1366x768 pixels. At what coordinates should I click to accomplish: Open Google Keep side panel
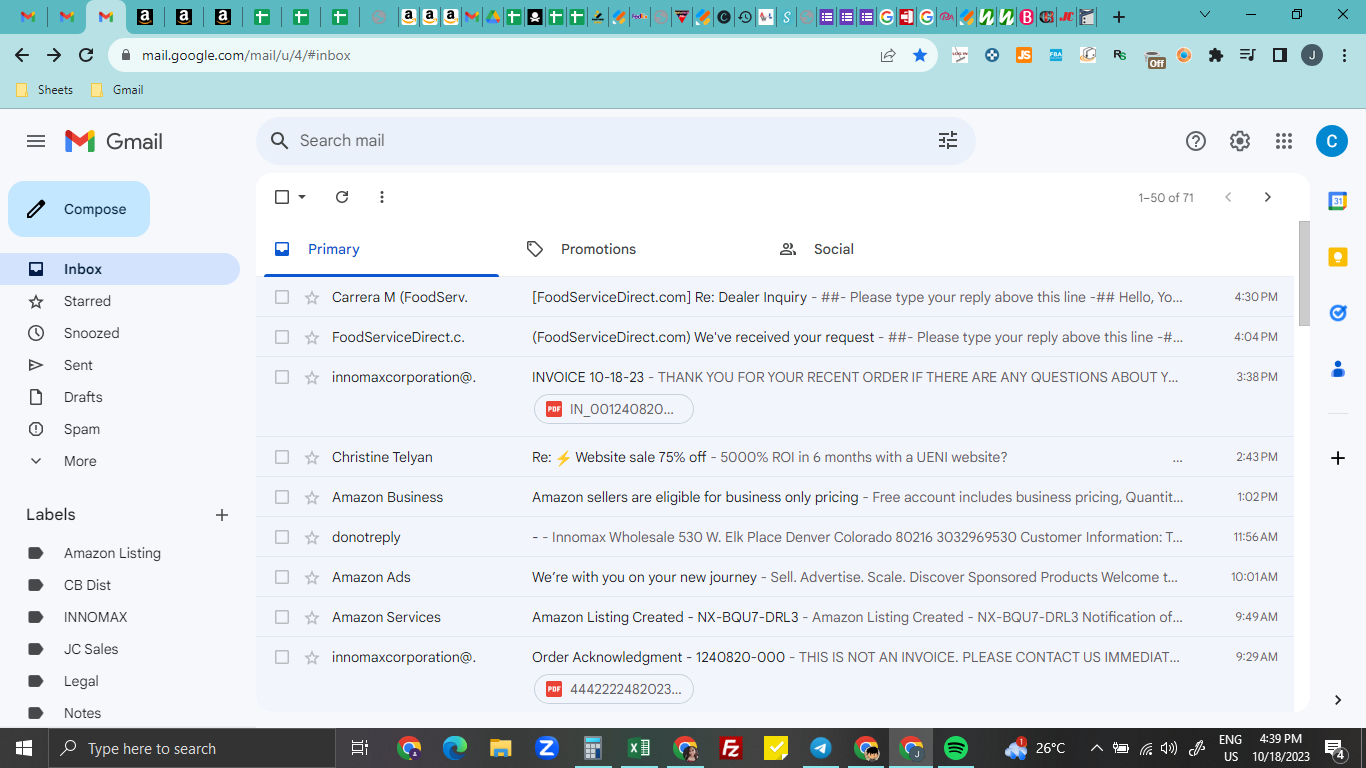pyautogui.click(x=1337, y=257)
